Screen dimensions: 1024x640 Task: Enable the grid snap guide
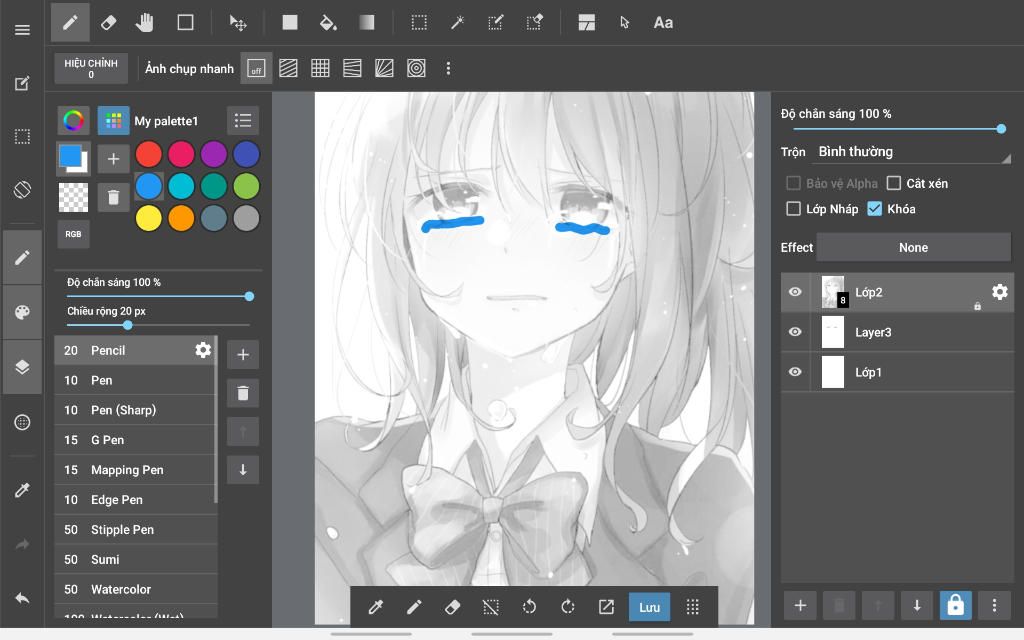click(x=320, y=69)
